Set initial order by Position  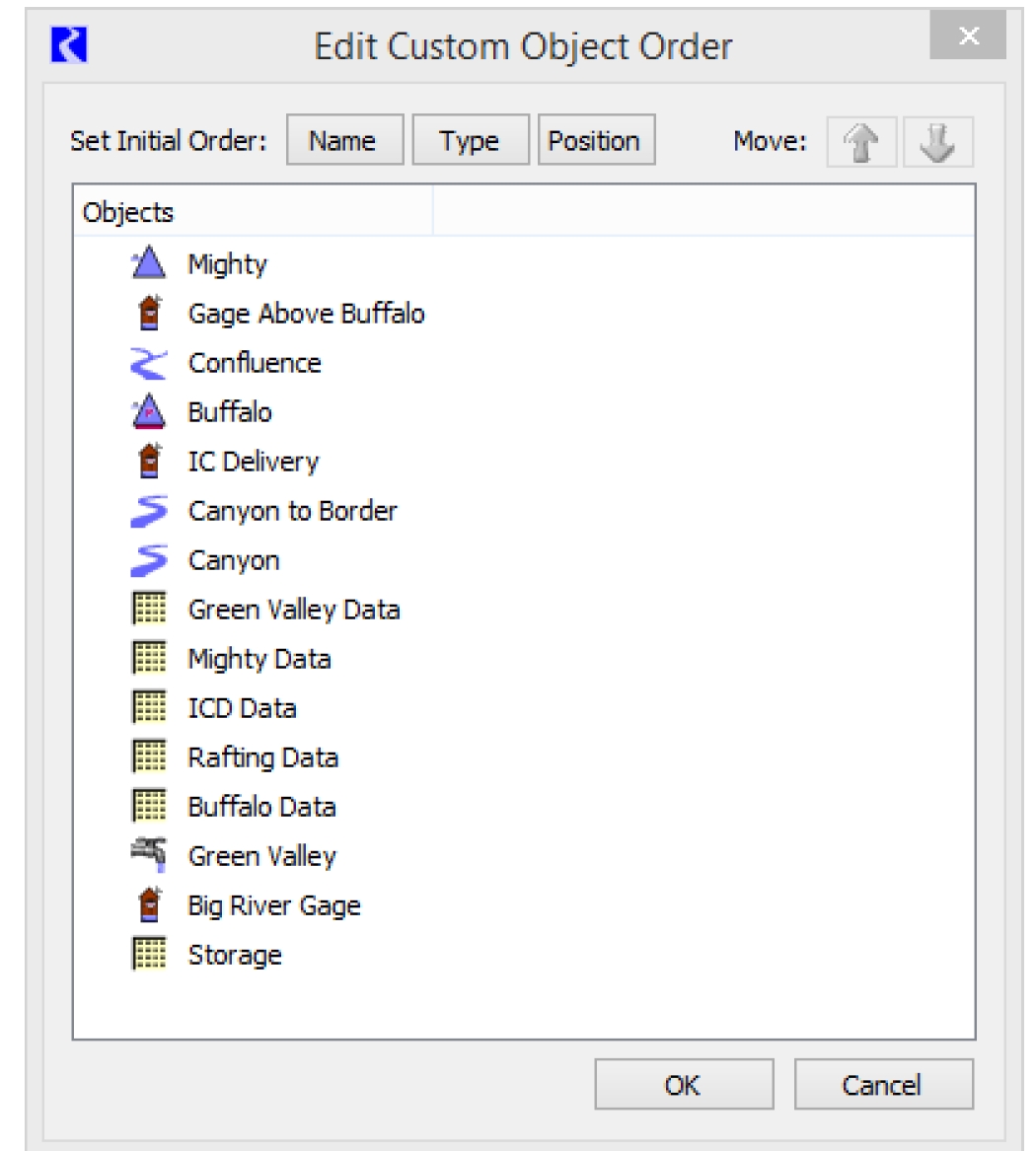(x=595, y=141)
